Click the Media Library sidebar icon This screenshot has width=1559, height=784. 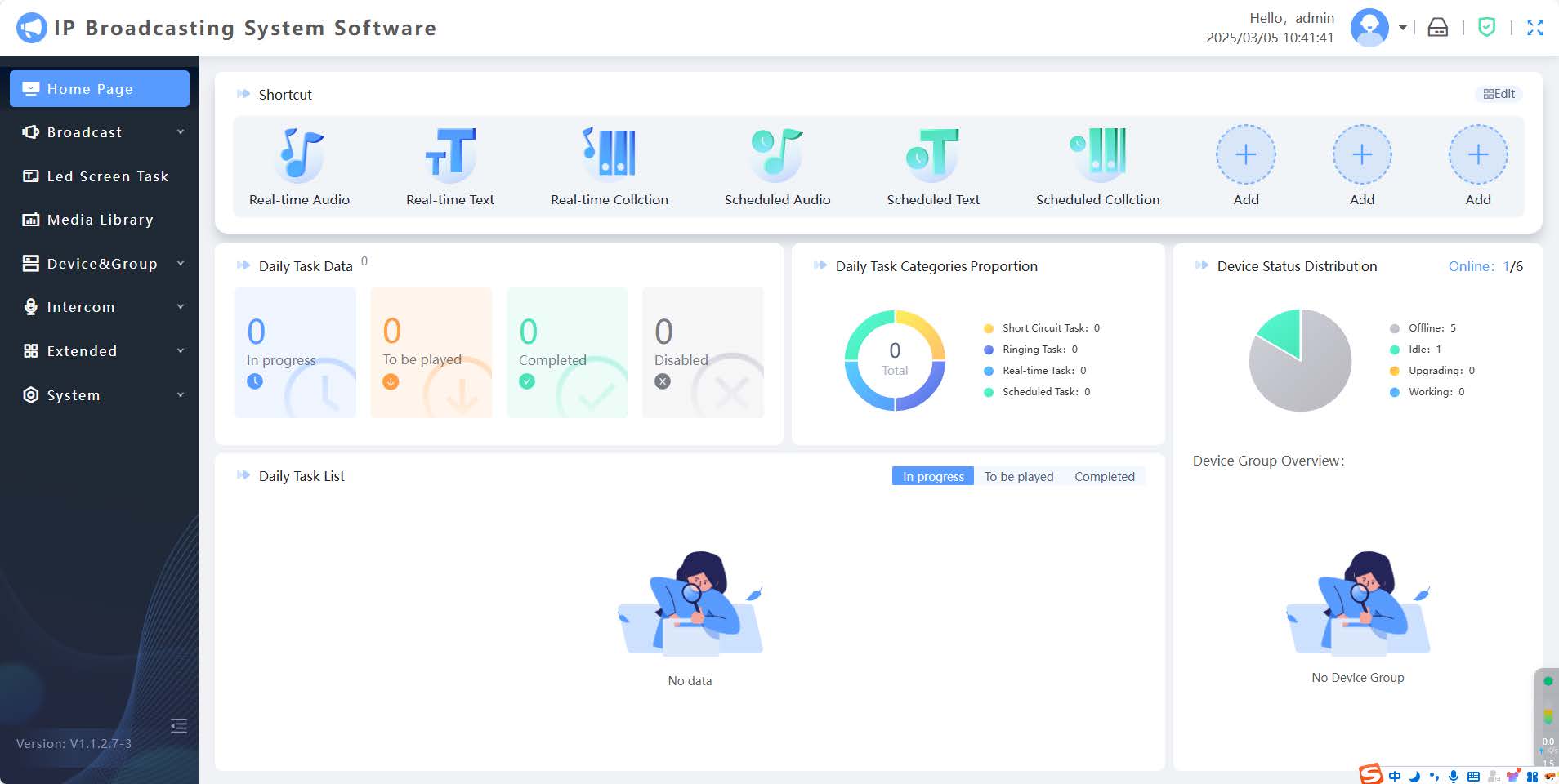(x=31, y=220)
